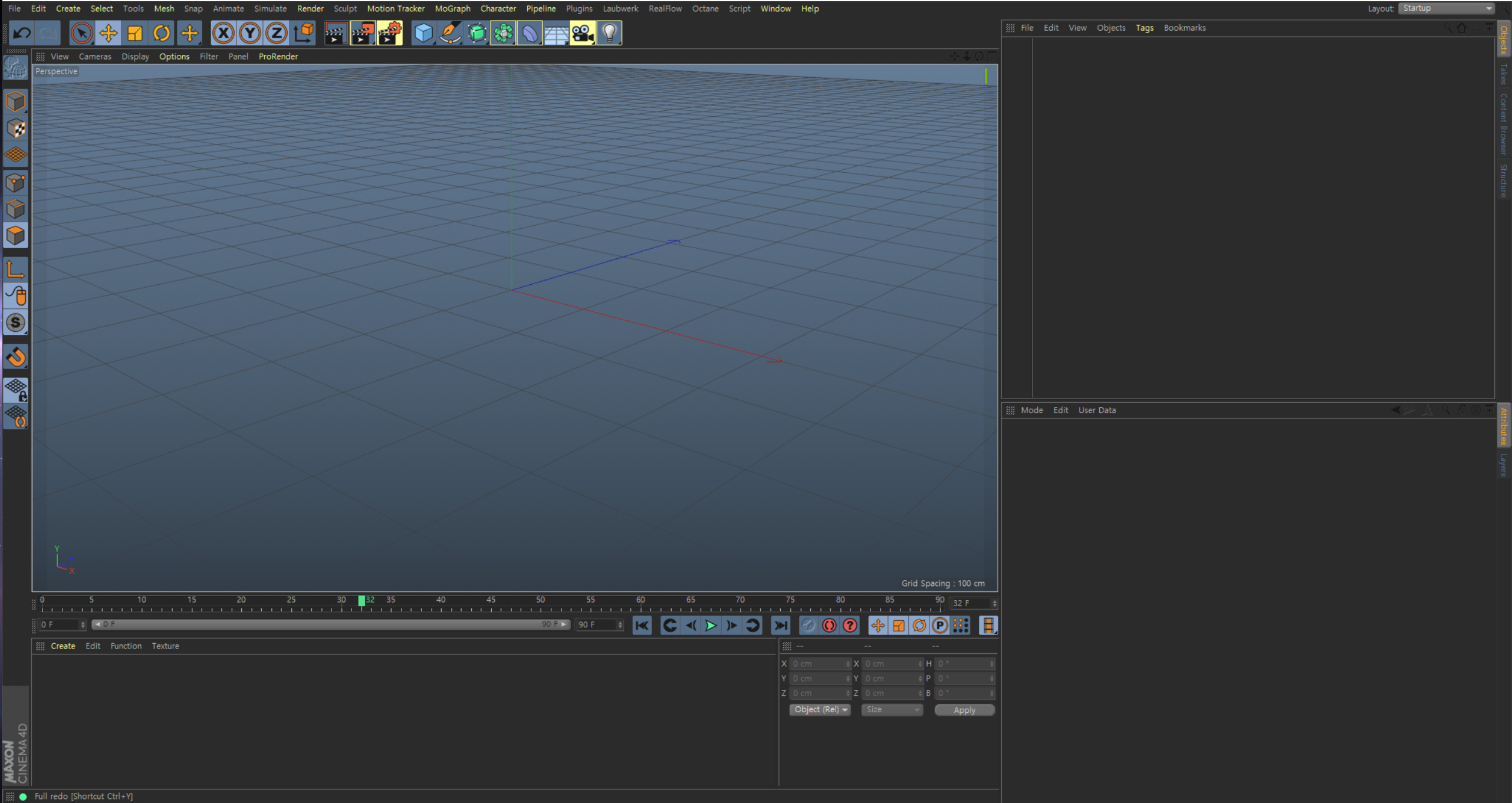Image resolution: width=1512 pixels, height=803 pixels.
Task: Click the Undo arrow icon
Action: 22,33
